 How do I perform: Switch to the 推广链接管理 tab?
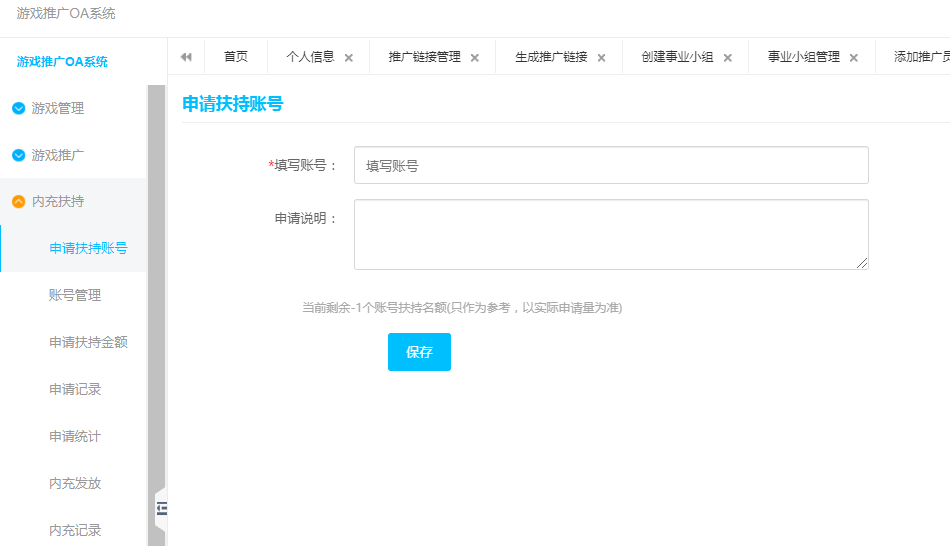pos(424,57)
